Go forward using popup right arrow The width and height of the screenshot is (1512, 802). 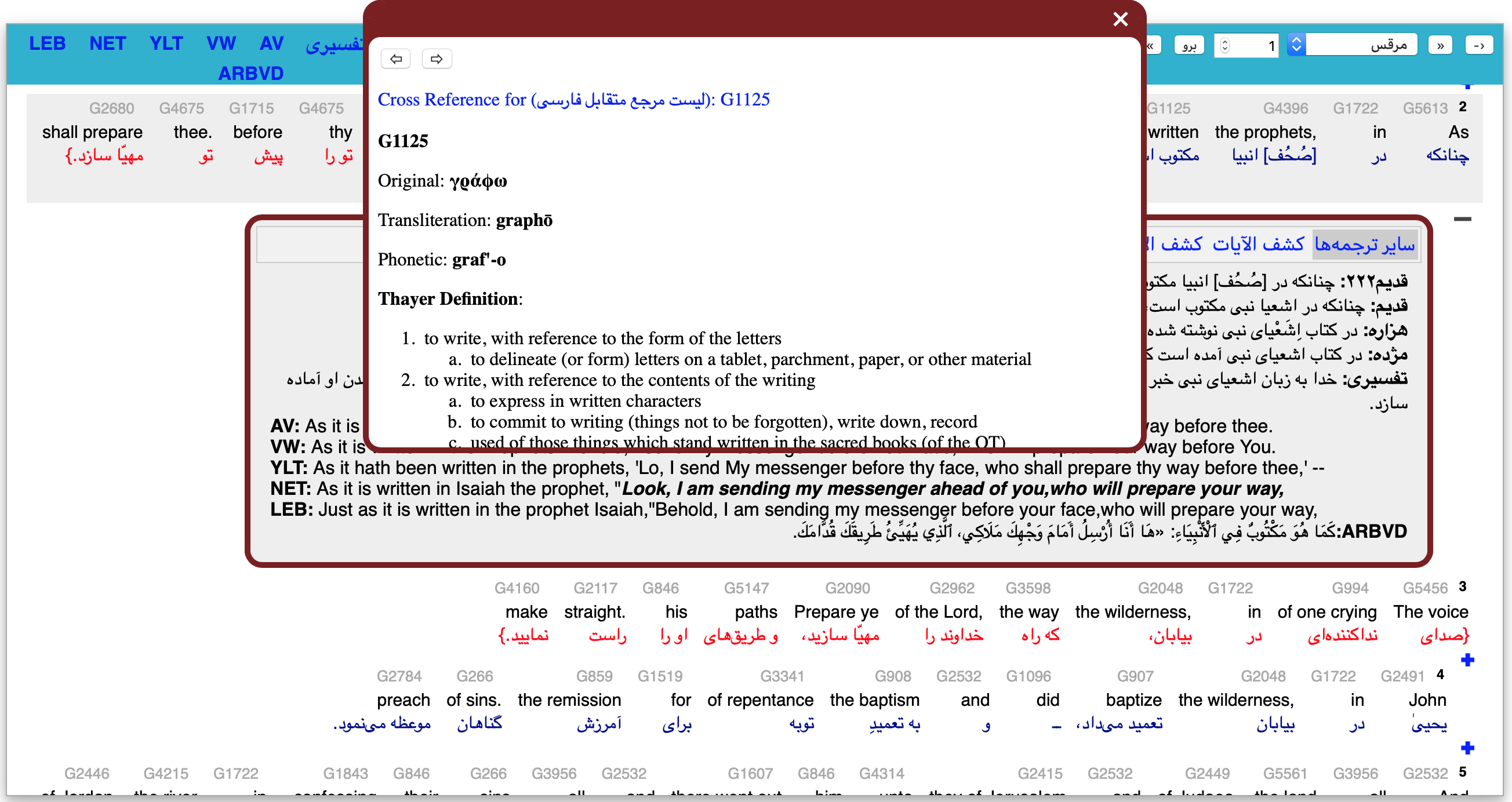[x=437, y=59]
